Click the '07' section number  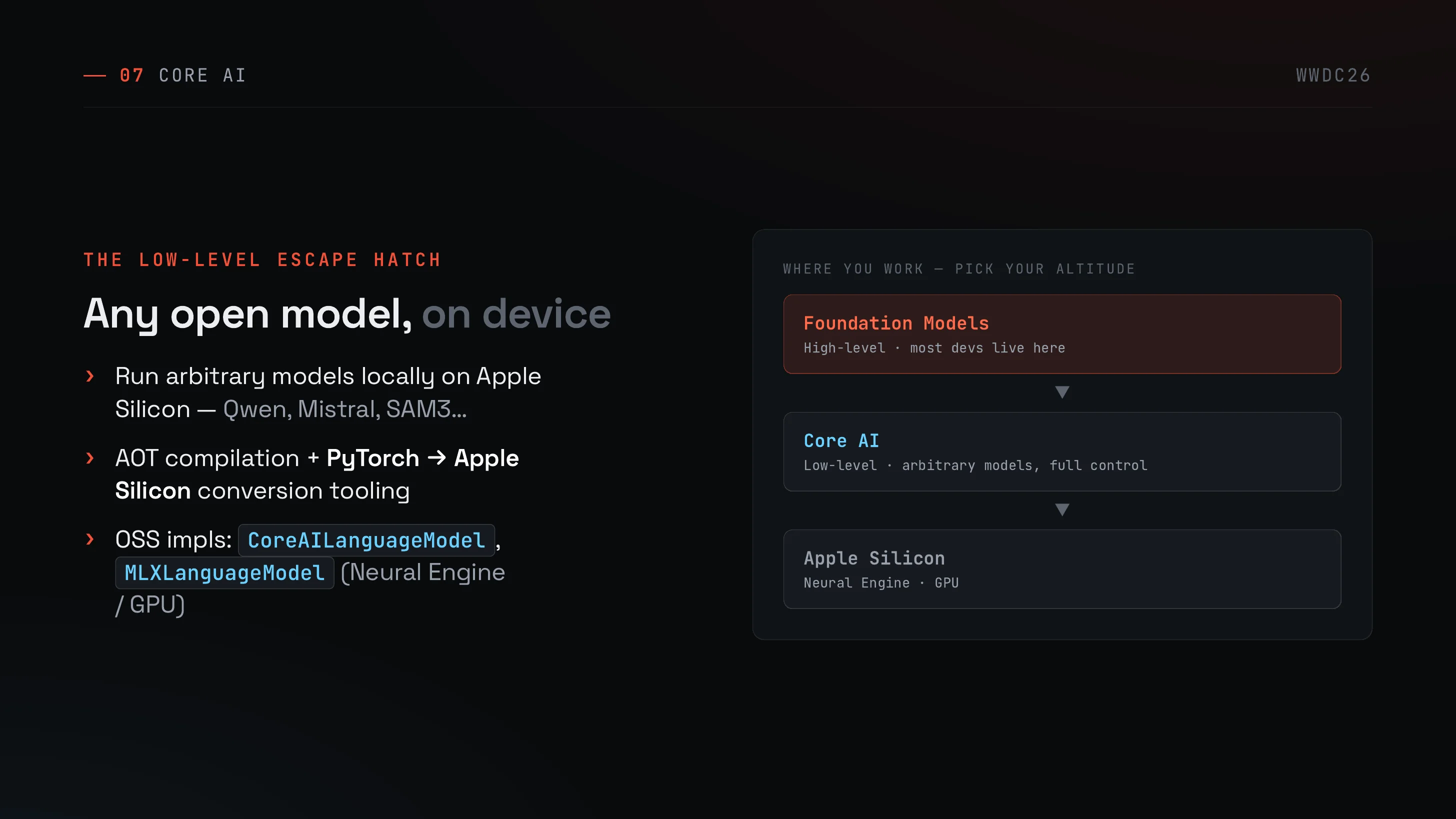point(131,75)
